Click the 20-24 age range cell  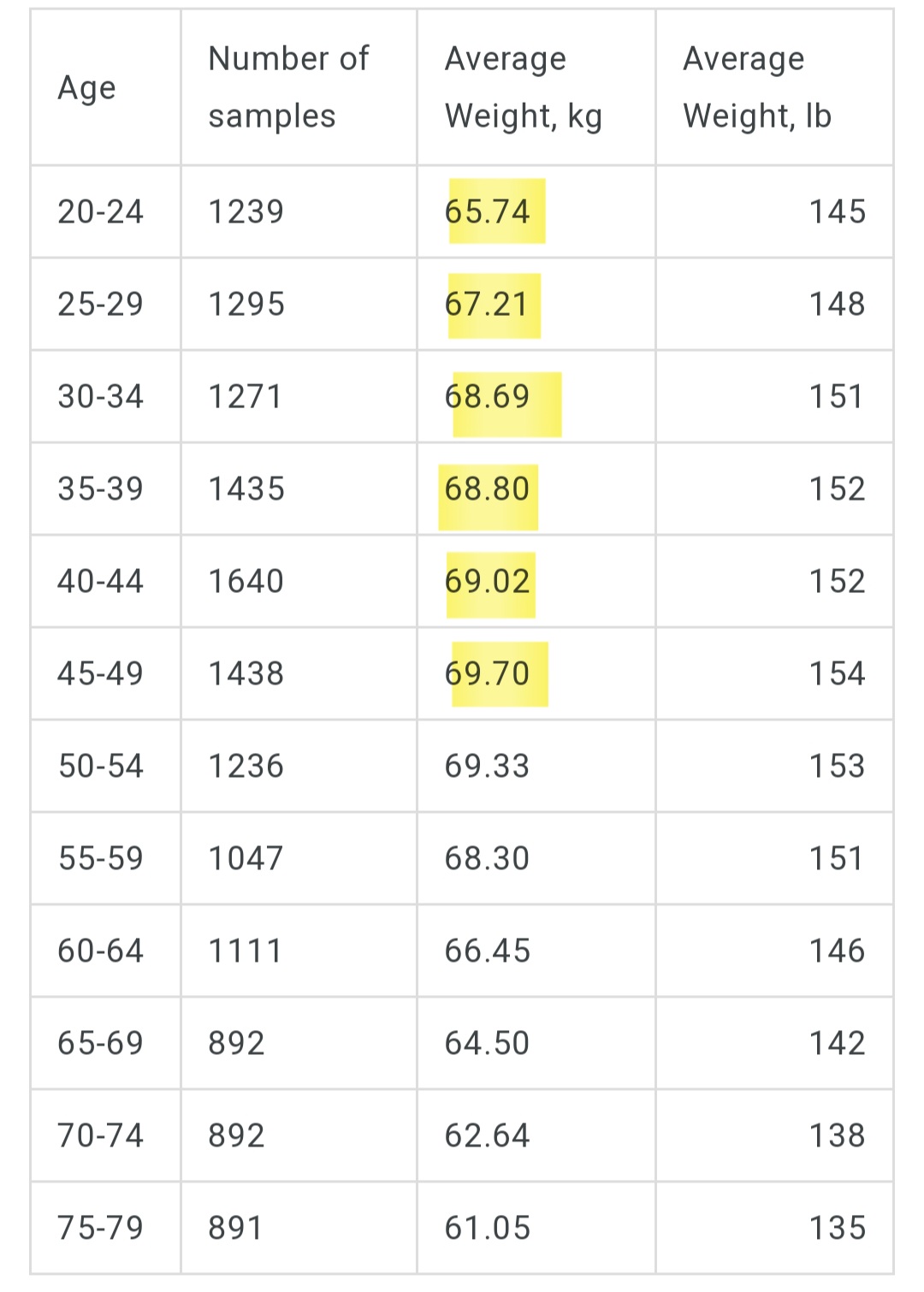[100, 212]
